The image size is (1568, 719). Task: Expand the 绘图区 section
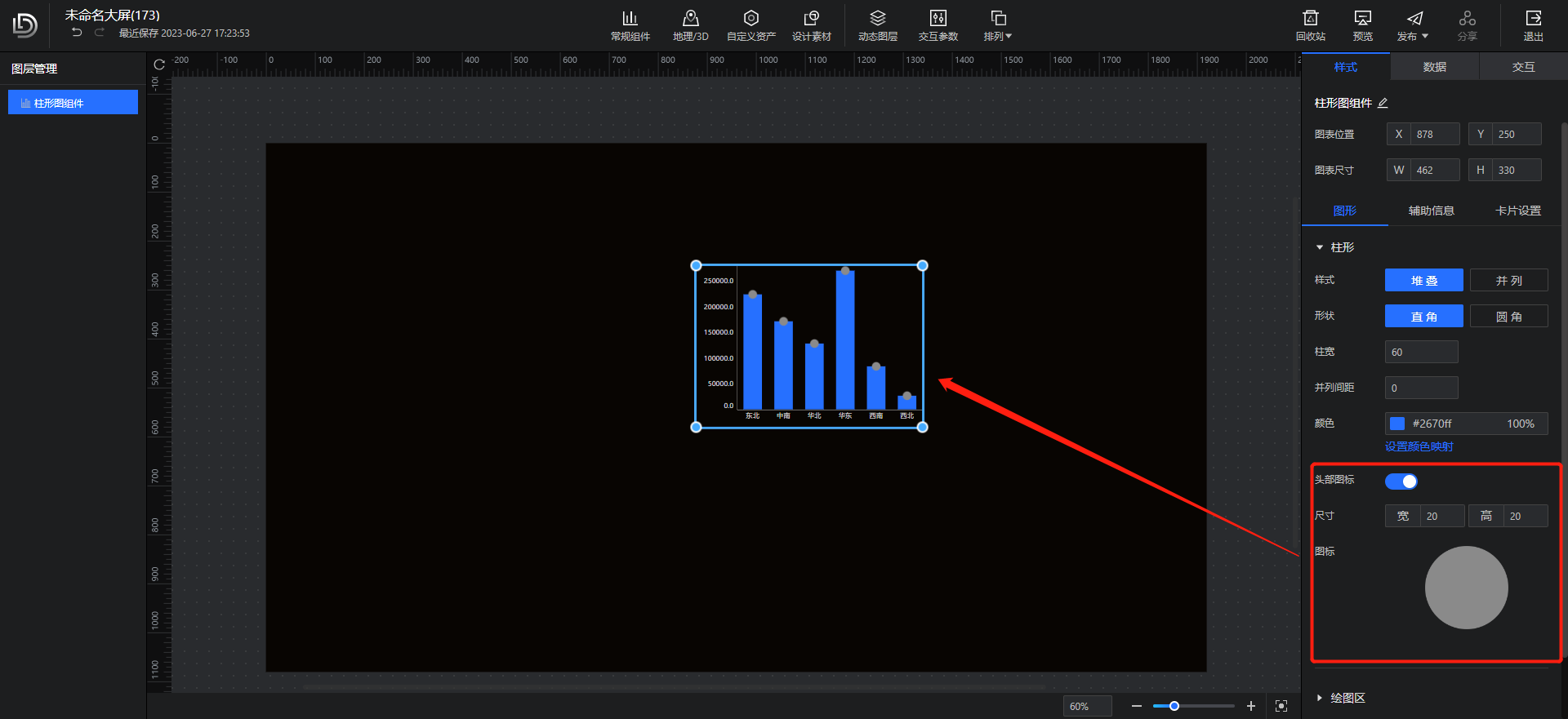[x=1320, y=698]
